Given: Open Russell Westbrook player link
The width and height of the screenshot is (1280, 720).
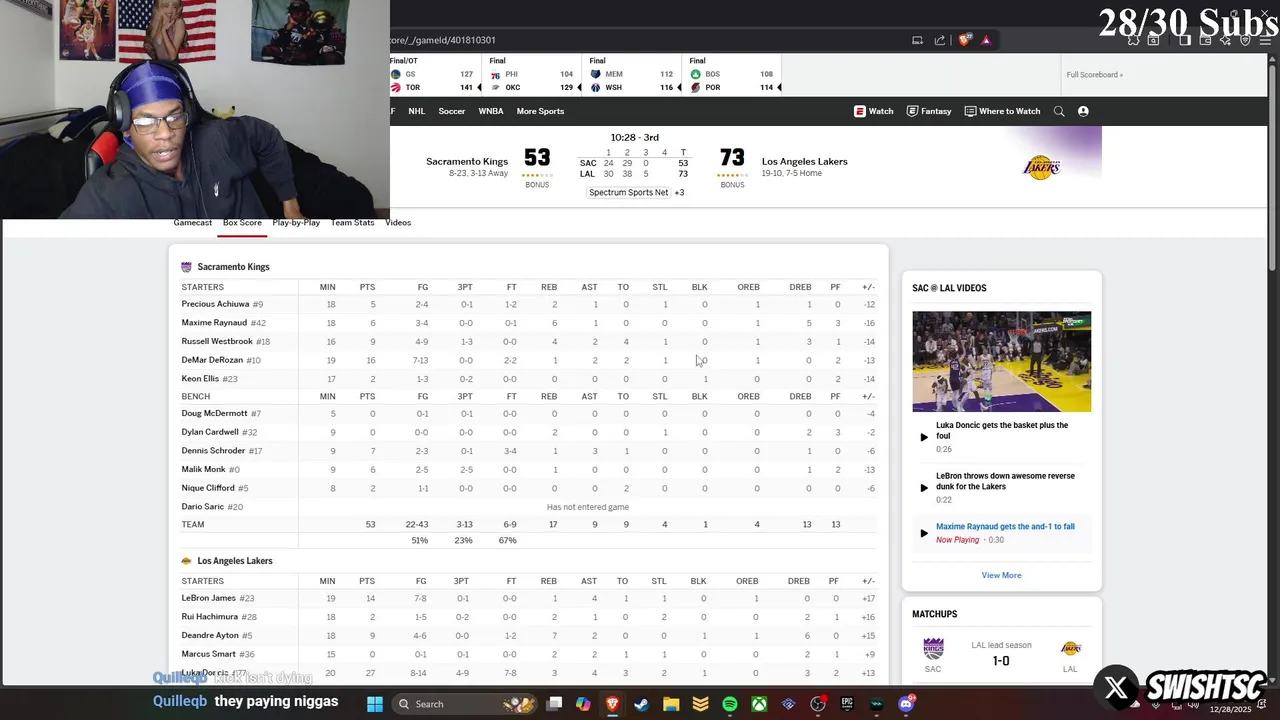Looking at the screenshot, I should click(217, 341).
